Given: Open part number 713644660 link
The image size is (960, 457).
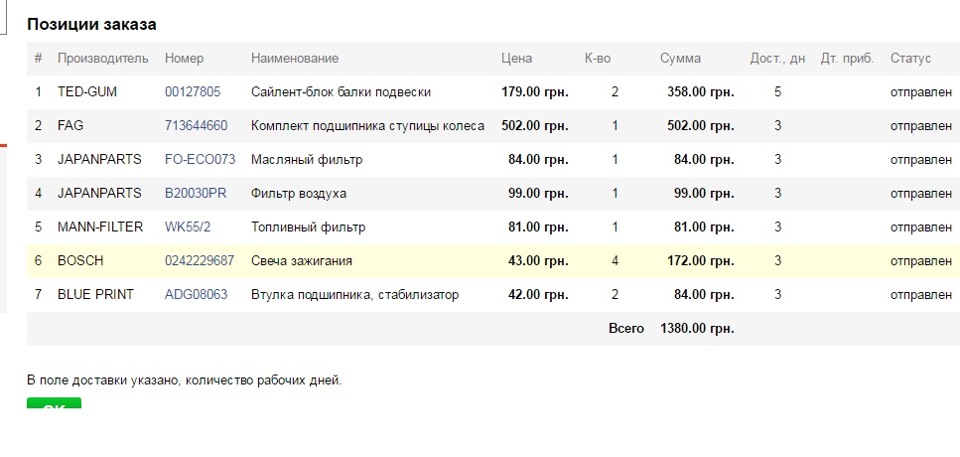Looking at the screenshot, I should (x=196, y=126).
